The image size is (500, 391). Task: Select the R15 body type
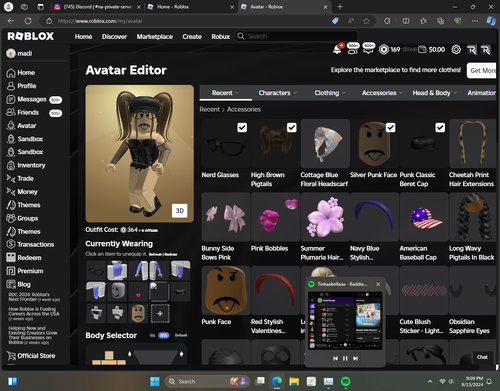pyautogui.click(x=163, y=335)
